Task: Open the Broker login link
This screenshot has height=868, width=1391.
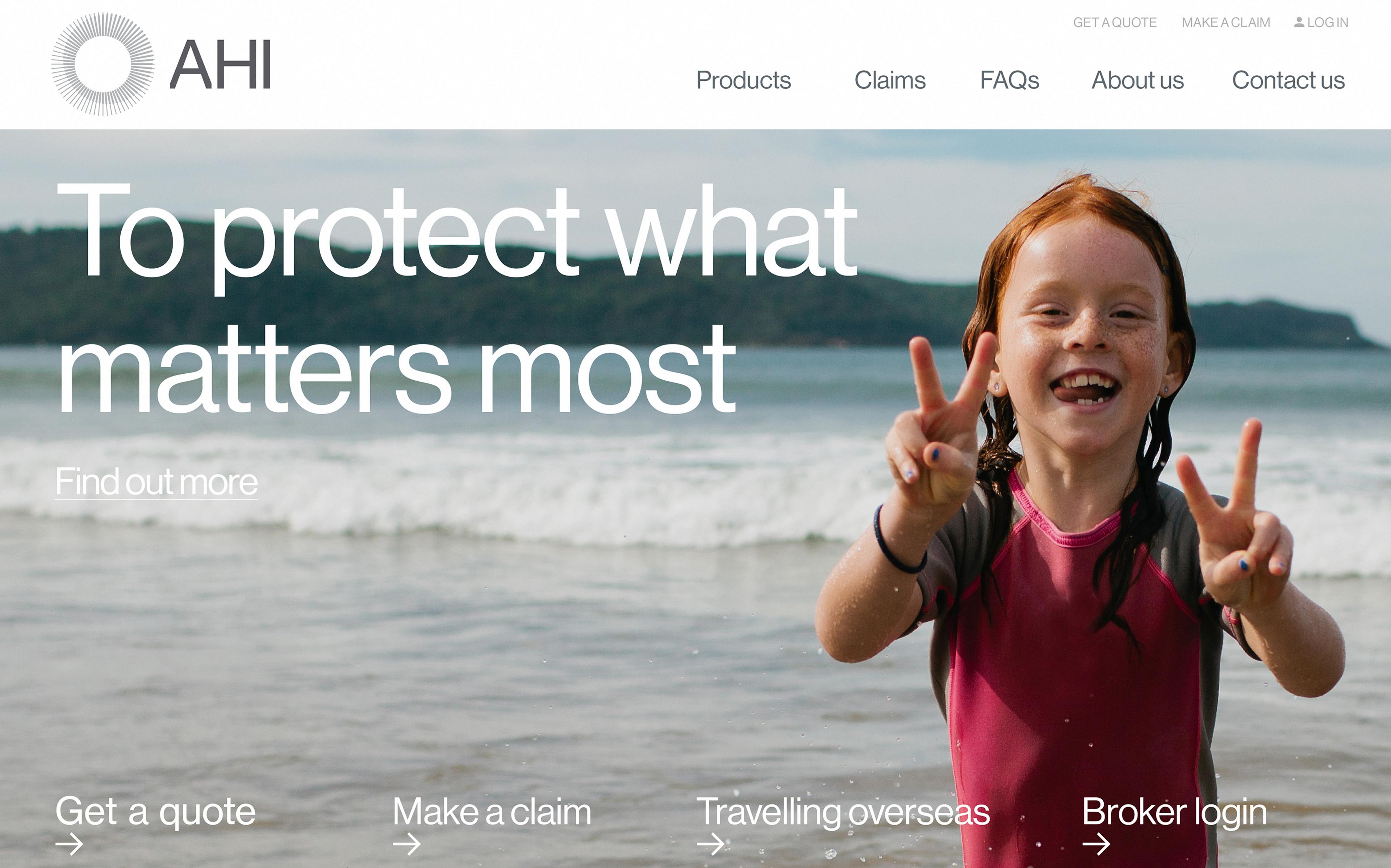Action: click(1175, 812)
